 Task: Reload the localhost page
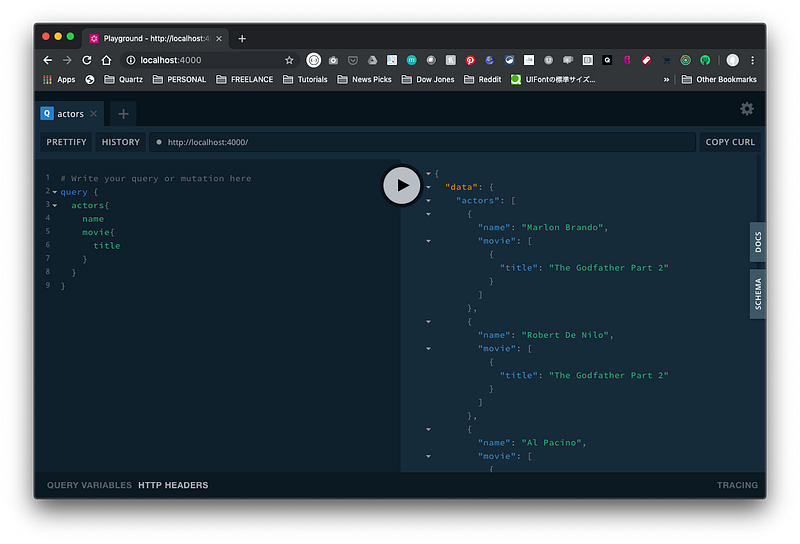[87, 60]
